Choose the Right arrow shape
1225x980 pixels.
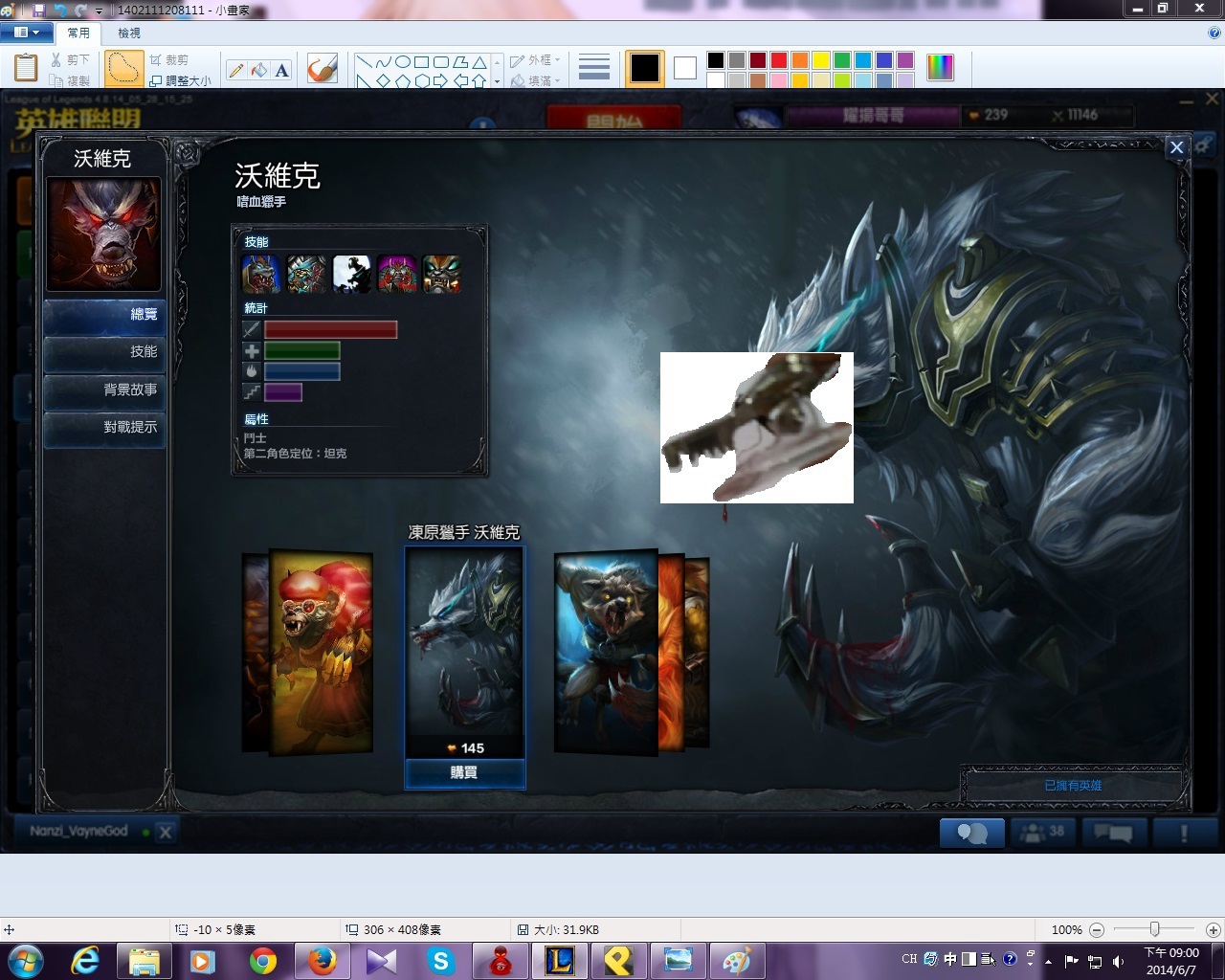441,81
